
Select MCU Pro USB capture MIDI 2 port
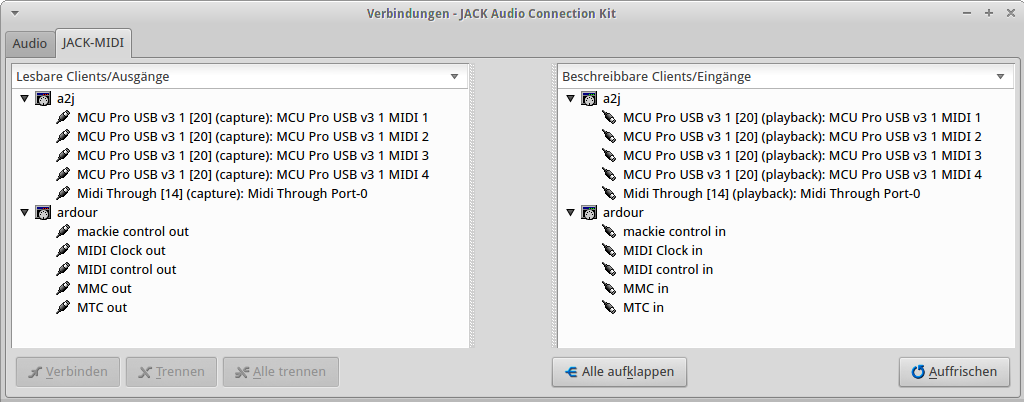(x=252, y=137)
